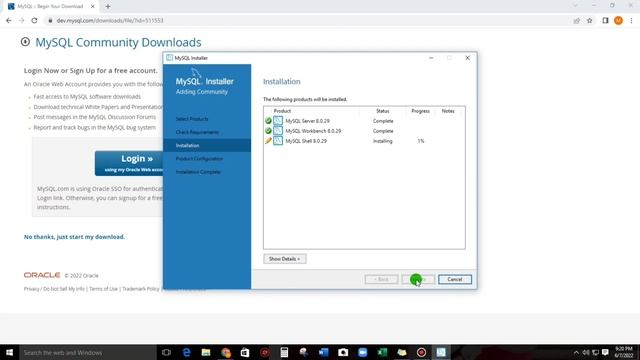Screen dimensions: 640x360
Task: Open Google Chrome from the taskbar
Action: (x=226, y=352)
